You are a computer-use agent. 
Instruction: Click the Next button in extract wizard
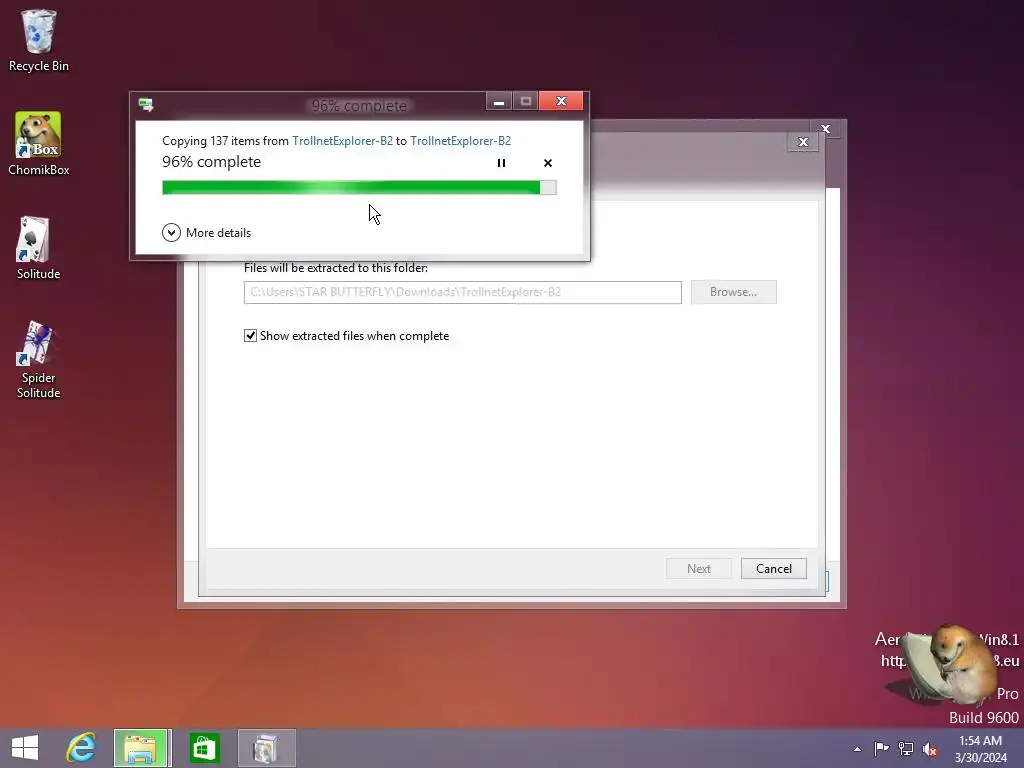699,569
